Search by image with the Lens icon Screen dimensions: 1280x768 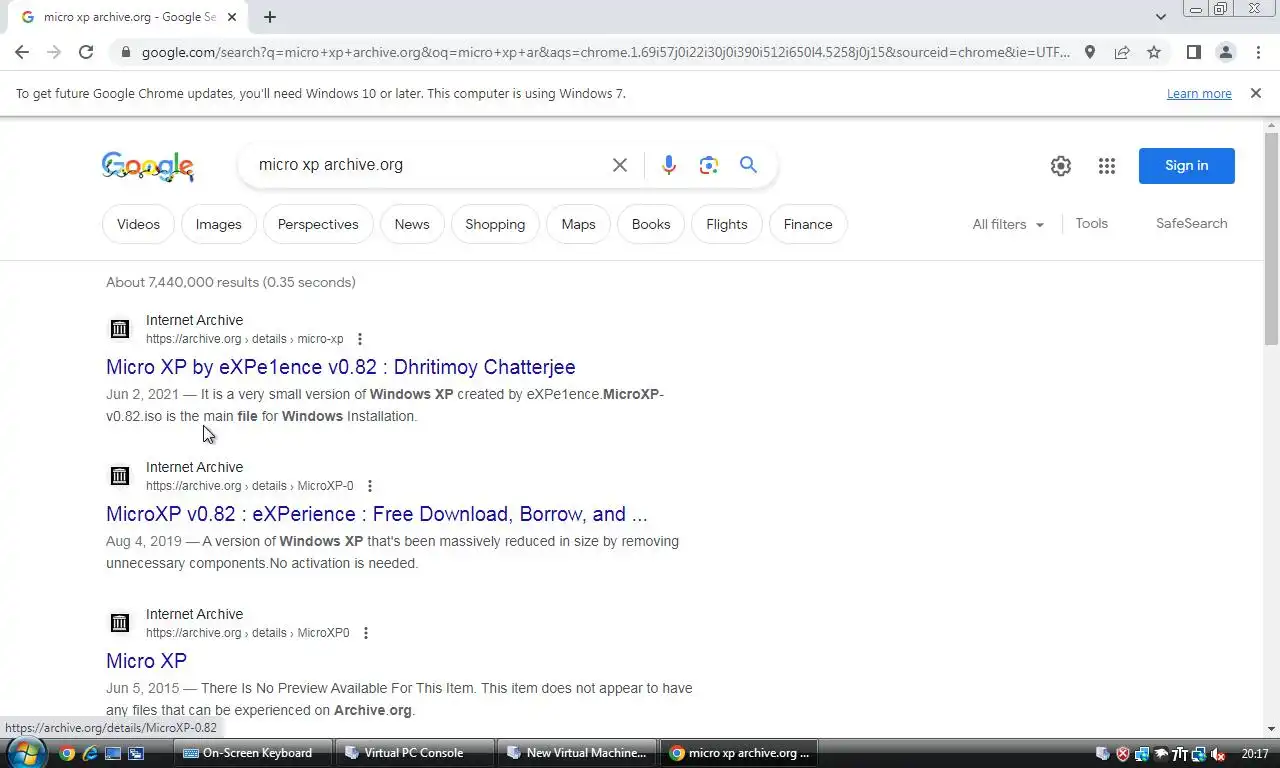tap(709, 165)
